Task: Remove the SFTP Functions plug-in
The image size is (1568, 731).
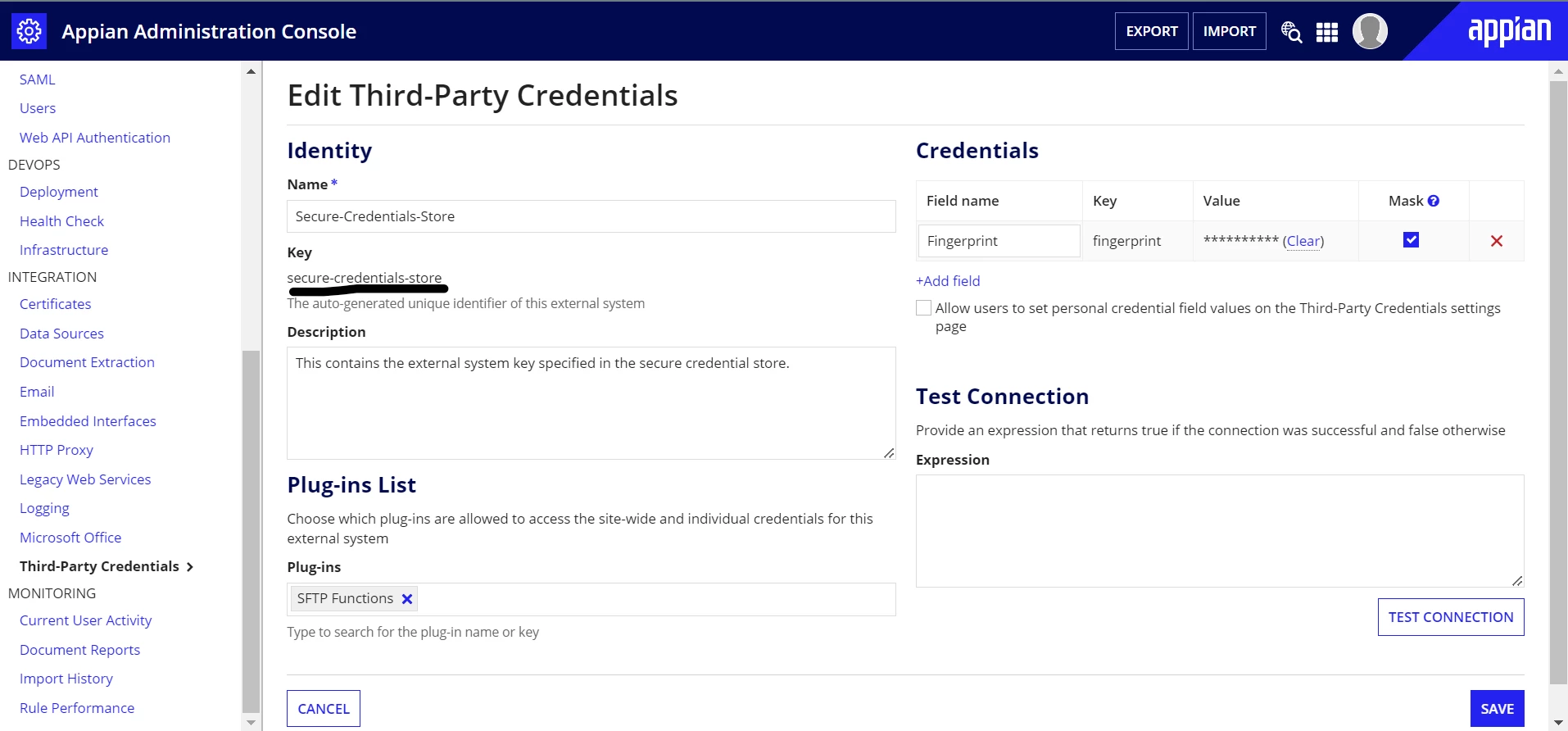Action: [x=406, y=599]
